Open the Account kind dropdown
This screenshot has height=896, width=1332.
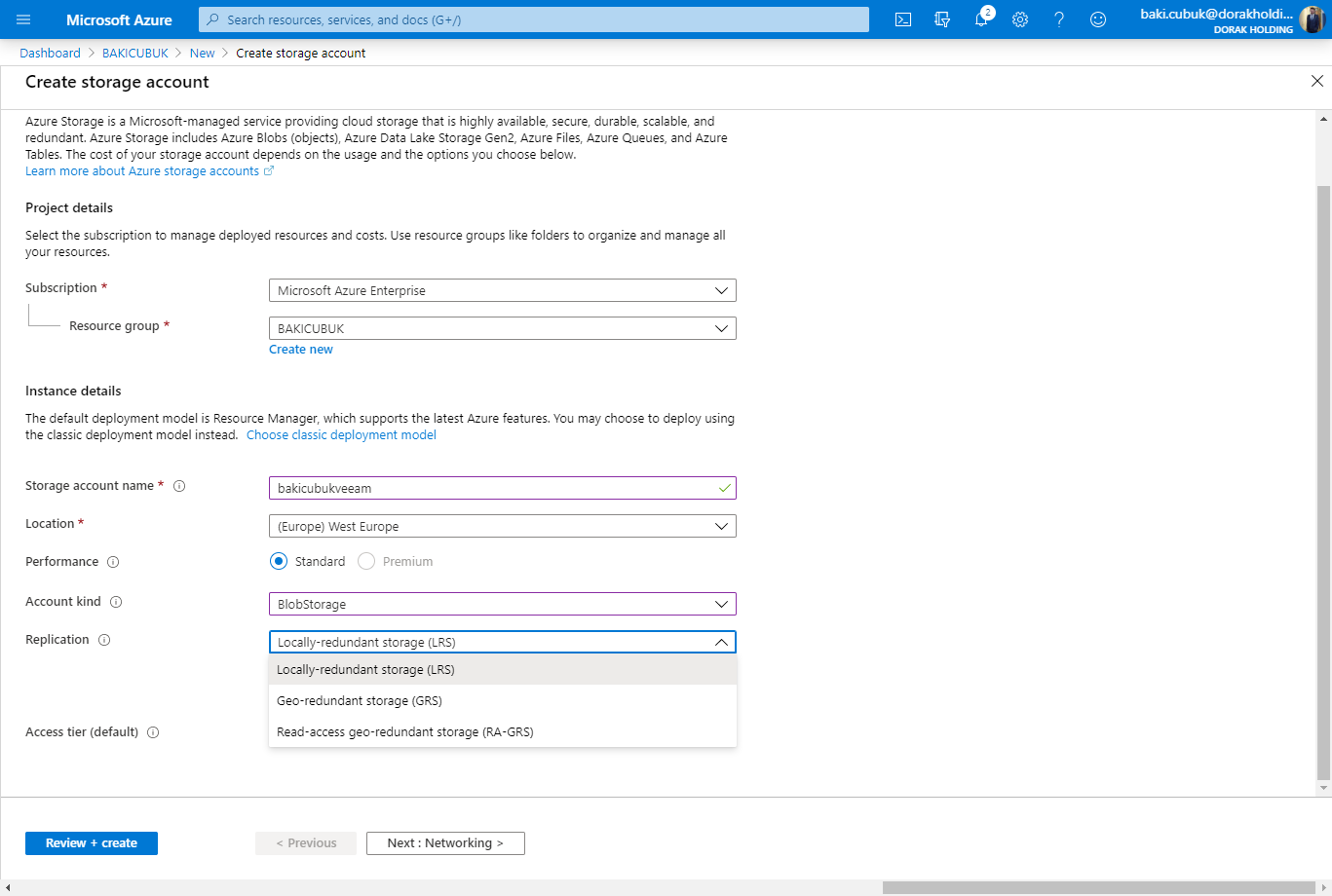pyautogui.click(x=502, y=604)
